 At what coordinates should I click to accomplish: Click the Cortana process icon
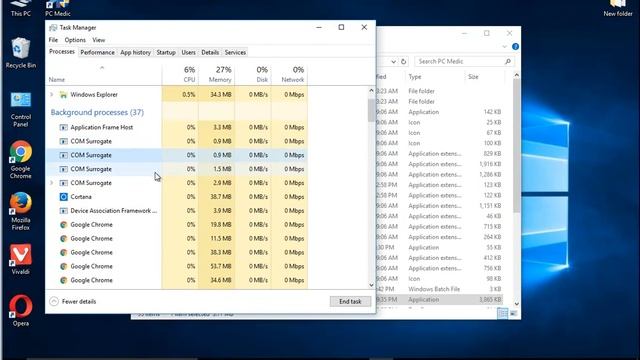pyautogui.click(x=63, y=197)
